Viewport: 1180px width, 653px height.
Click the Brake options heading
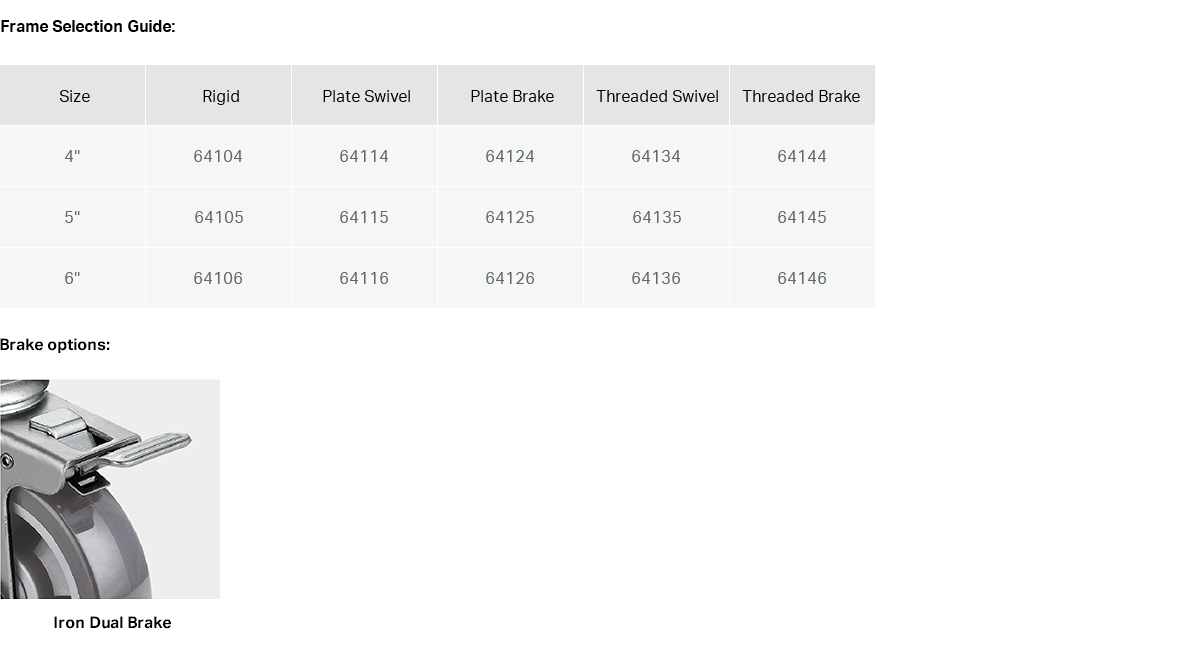(x=55, y=345)
